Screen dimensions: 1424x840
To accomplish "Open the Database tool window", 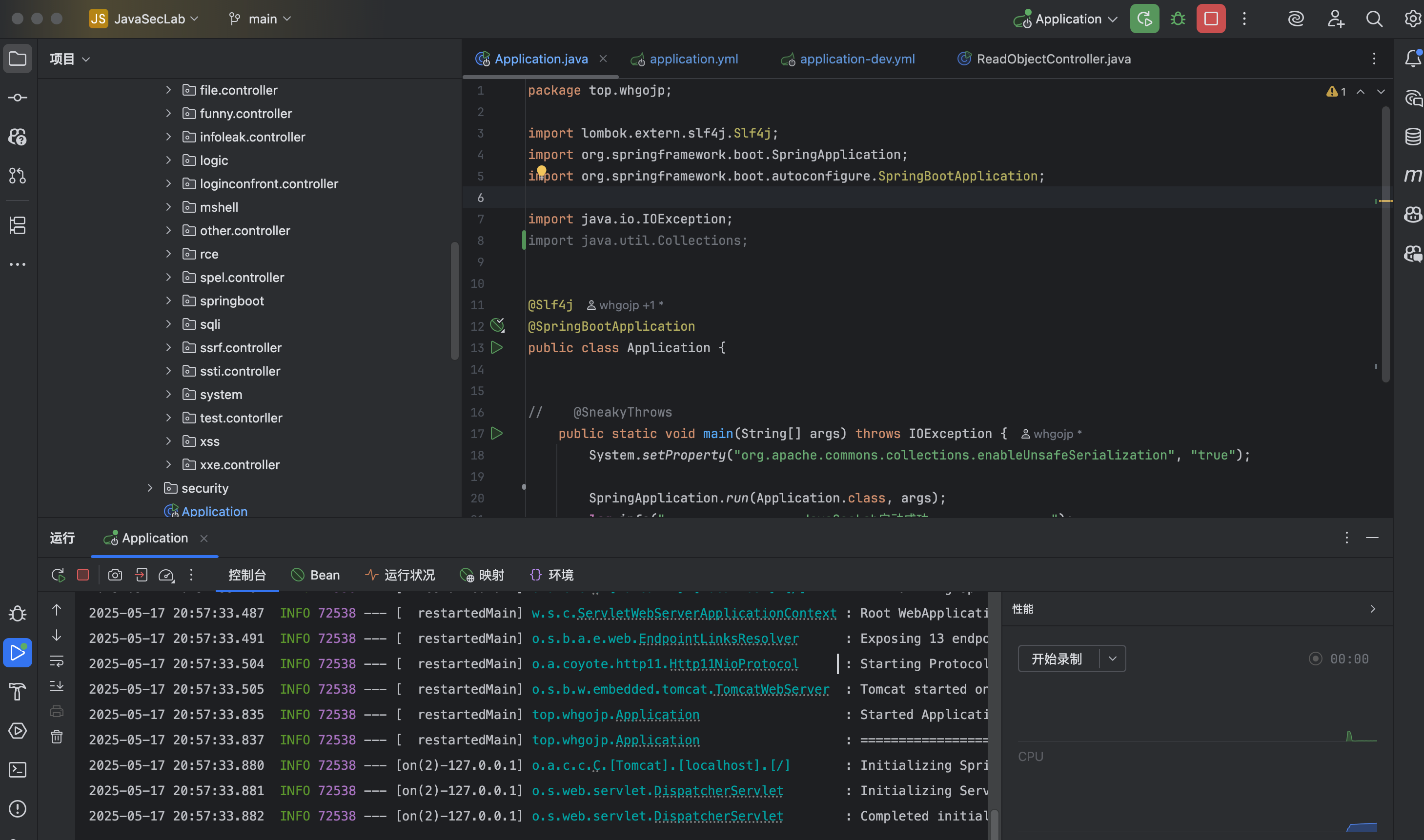I will tap(1413, 137).
